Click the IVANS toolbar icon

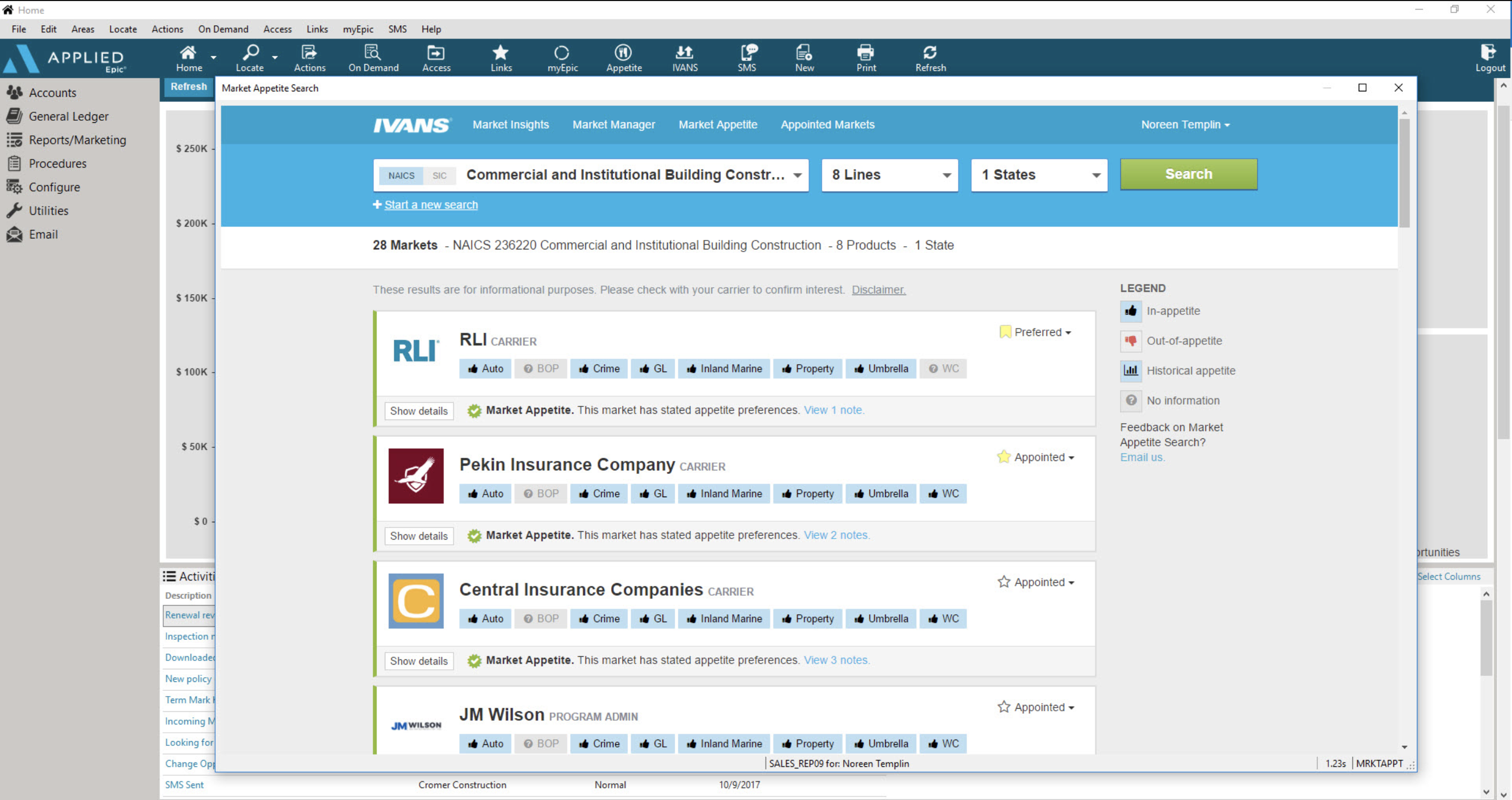coord(683,57)
